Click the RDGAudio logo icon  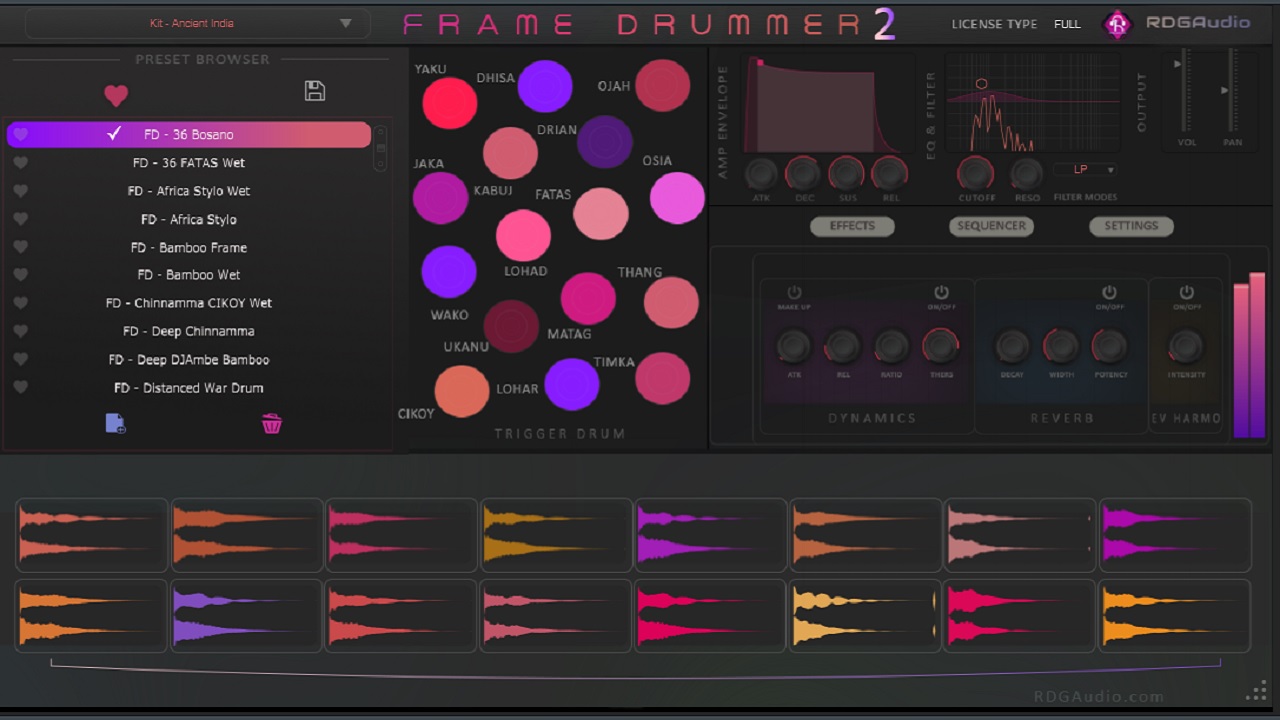1117,23
